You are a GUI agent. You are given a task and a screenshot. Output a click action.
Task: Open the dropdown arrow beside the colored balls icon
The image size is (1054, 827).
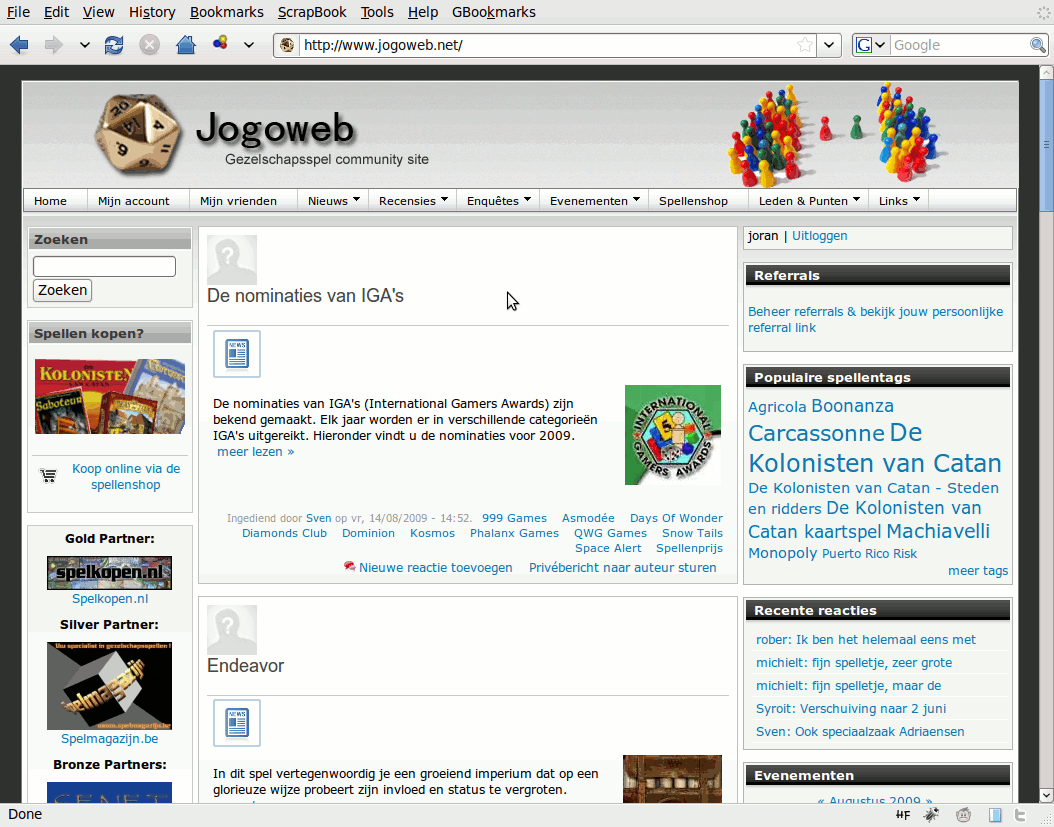249,45
